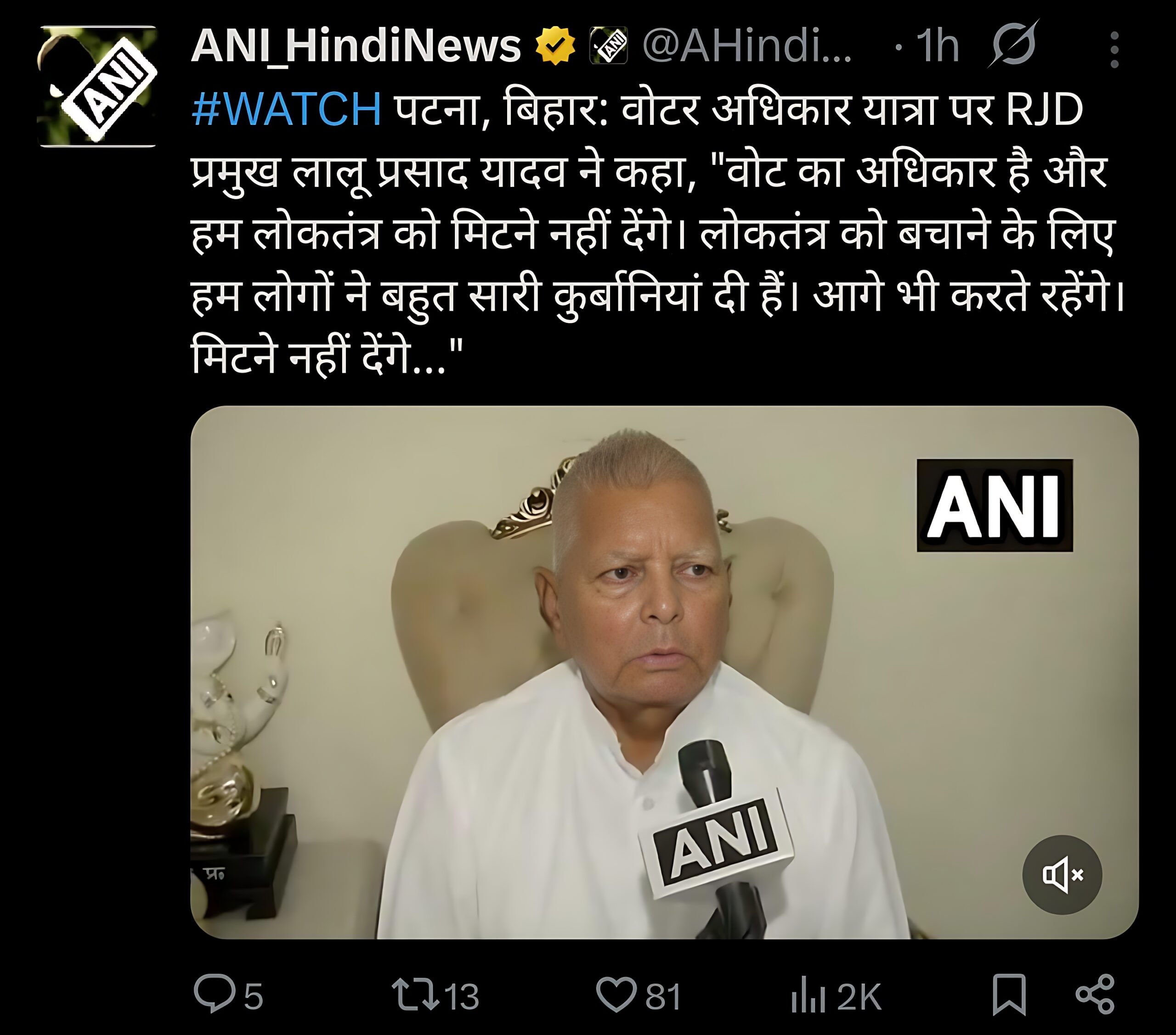
Task: Open the three-dot more options menu
Action: click(x=1114, y=50)
